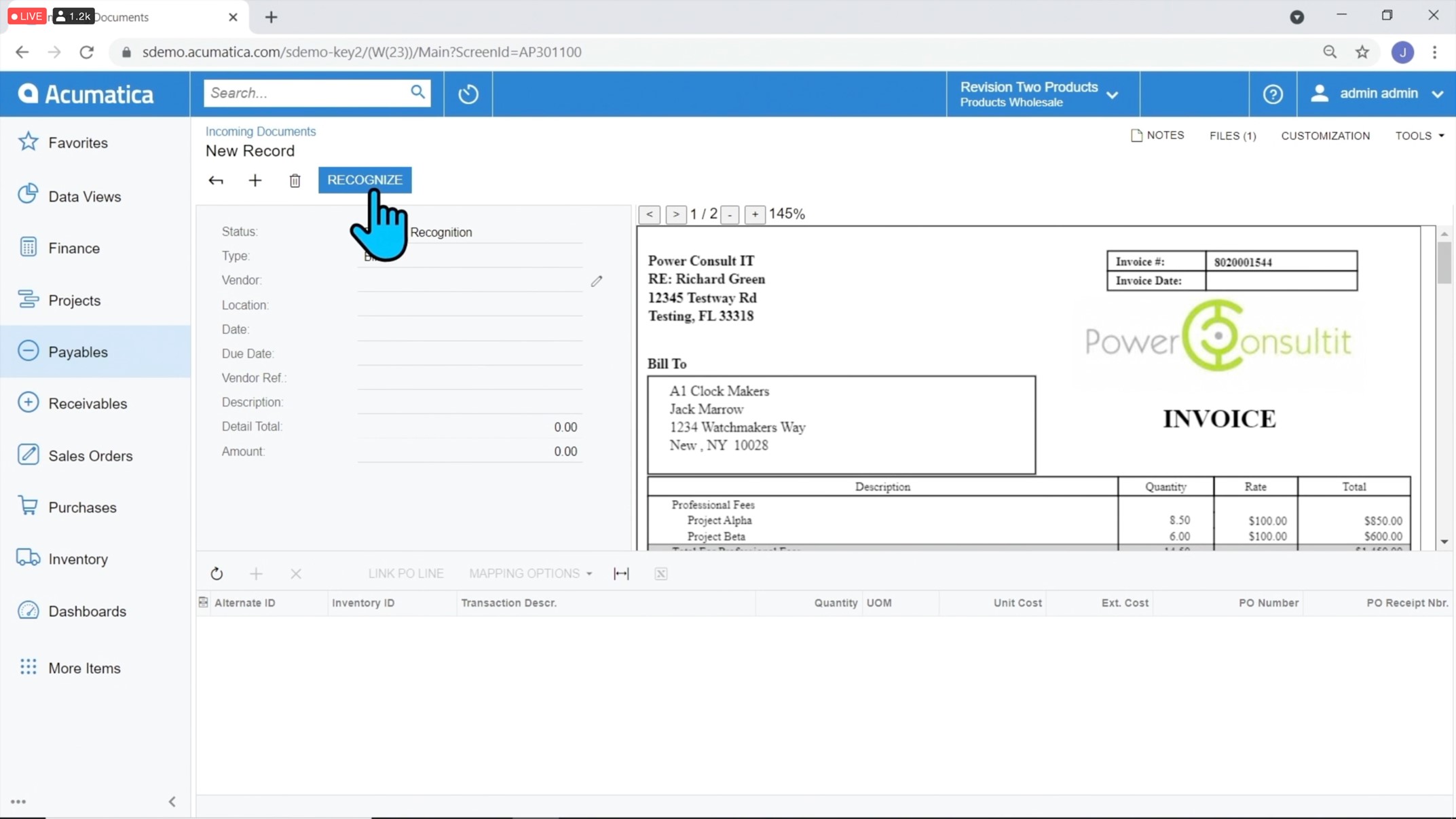1456x819 pixels.
Task: Select the Payables workspace
Action: 95,351
